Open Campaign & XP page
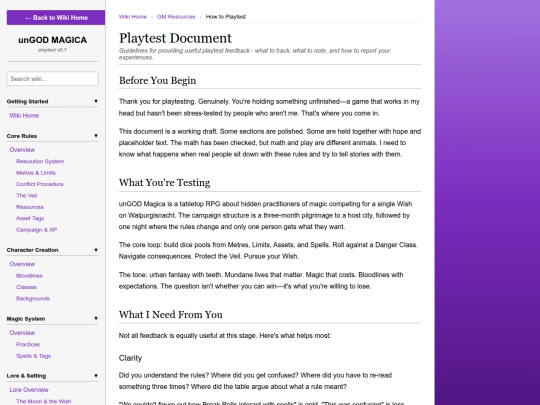 (x=37, y=230)
